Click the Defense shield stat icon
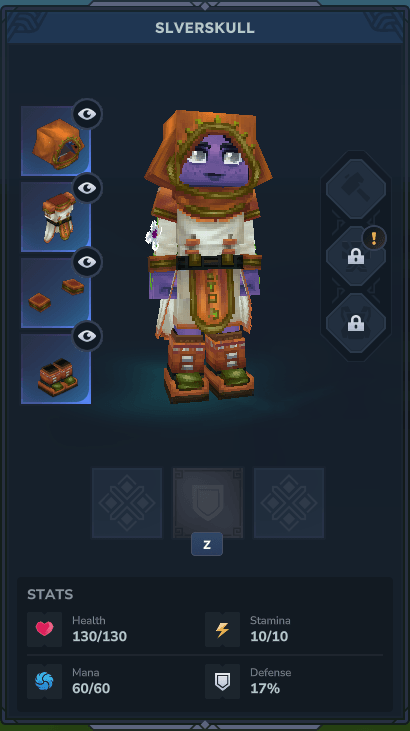410x731 pixels. [x=222, y=682]
